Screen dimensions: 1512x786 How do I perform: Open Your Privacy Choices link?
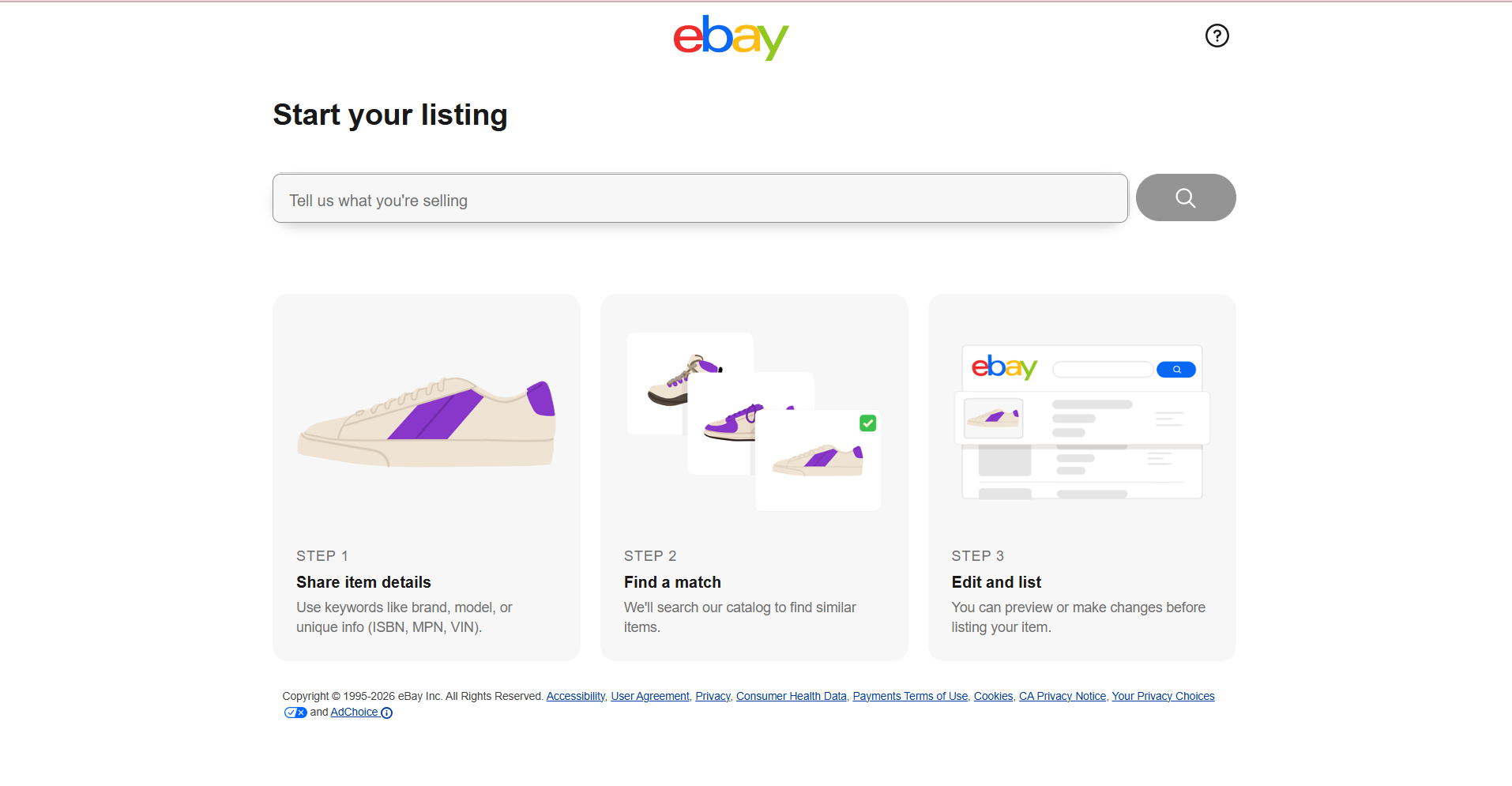tap(1163, 696)
